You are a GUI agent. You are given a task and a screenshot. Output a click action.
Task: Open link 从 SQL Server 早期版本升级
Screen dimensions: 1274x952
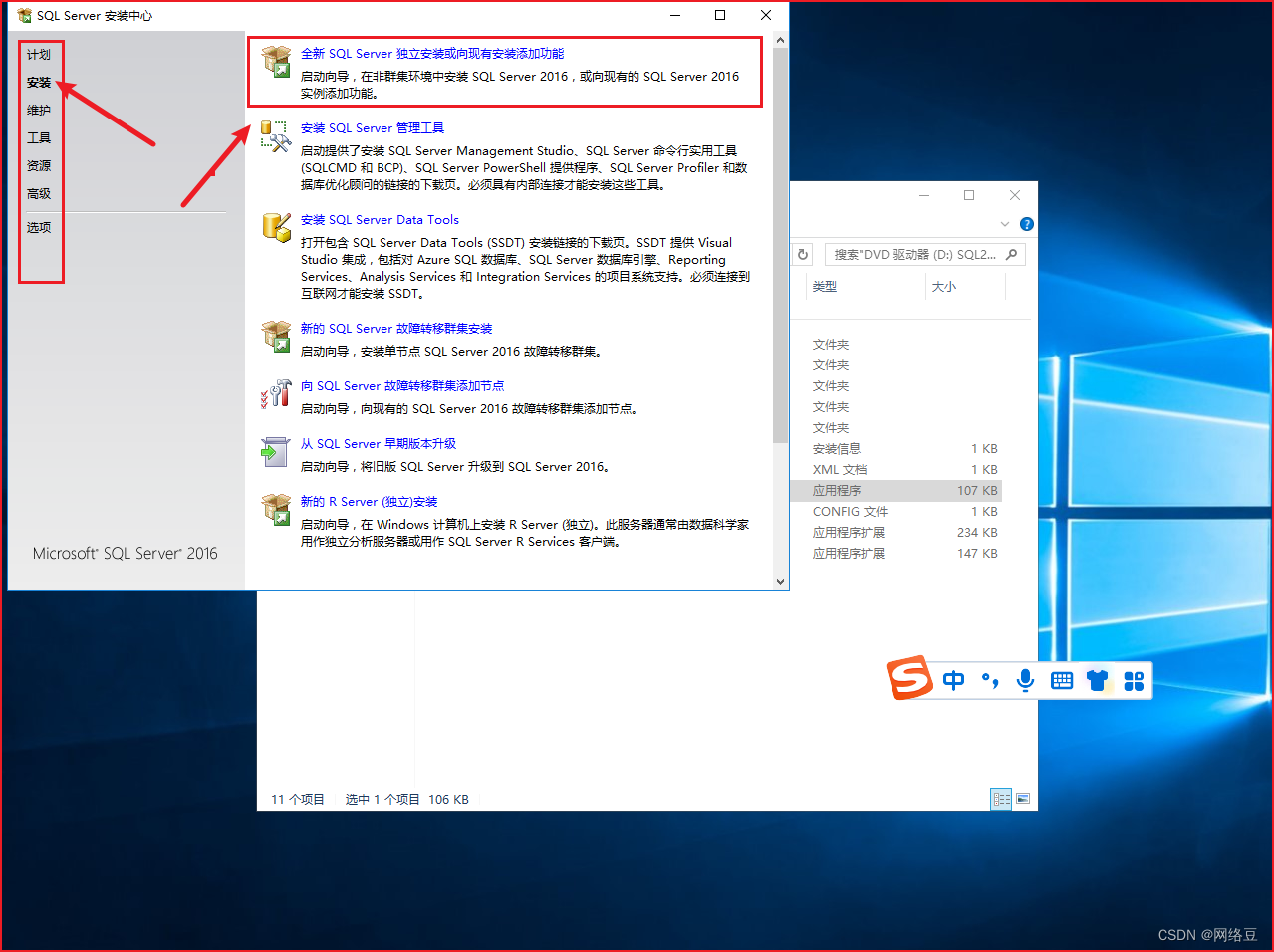[379, 444]
